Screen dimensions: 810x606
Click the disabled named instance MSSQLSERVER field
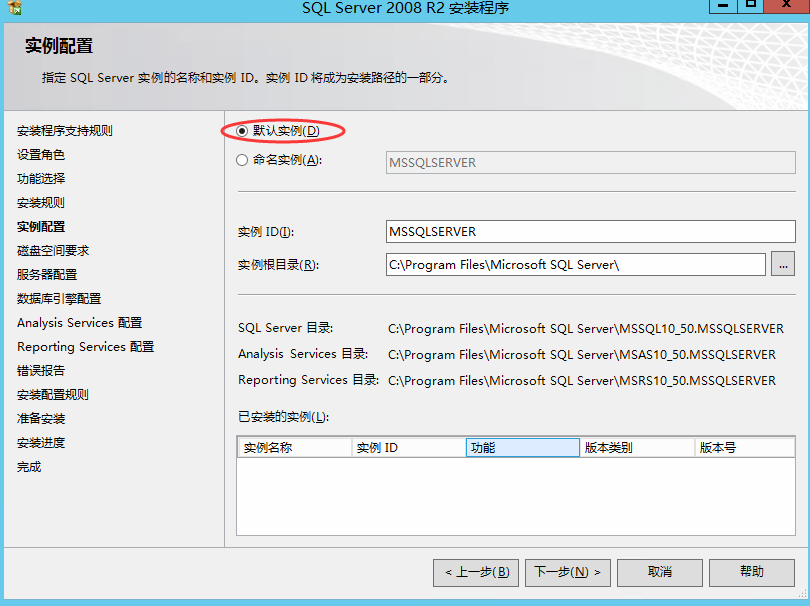pyautogui.click(x=590, y=163)
